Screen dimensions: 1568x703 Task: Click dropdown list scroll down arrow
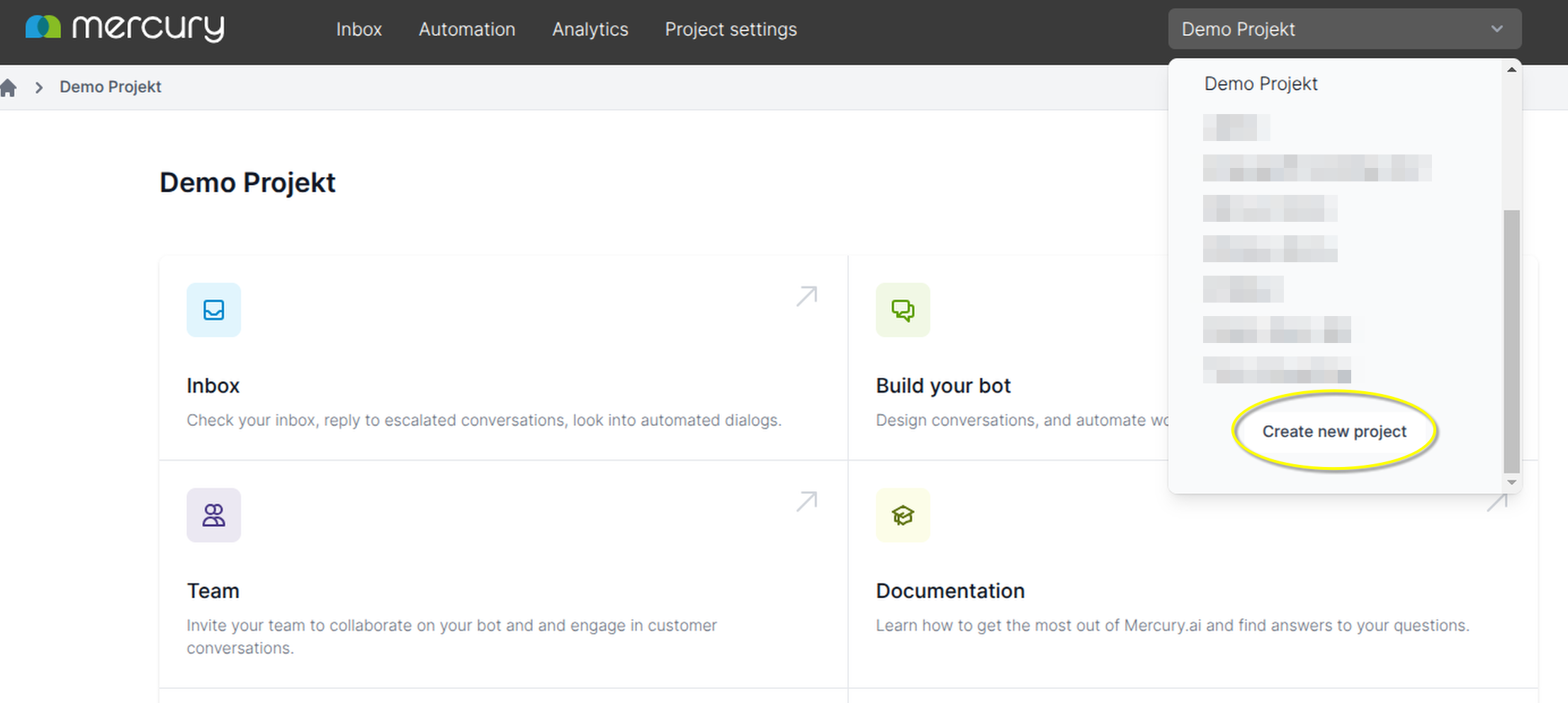pos(1511,483)
